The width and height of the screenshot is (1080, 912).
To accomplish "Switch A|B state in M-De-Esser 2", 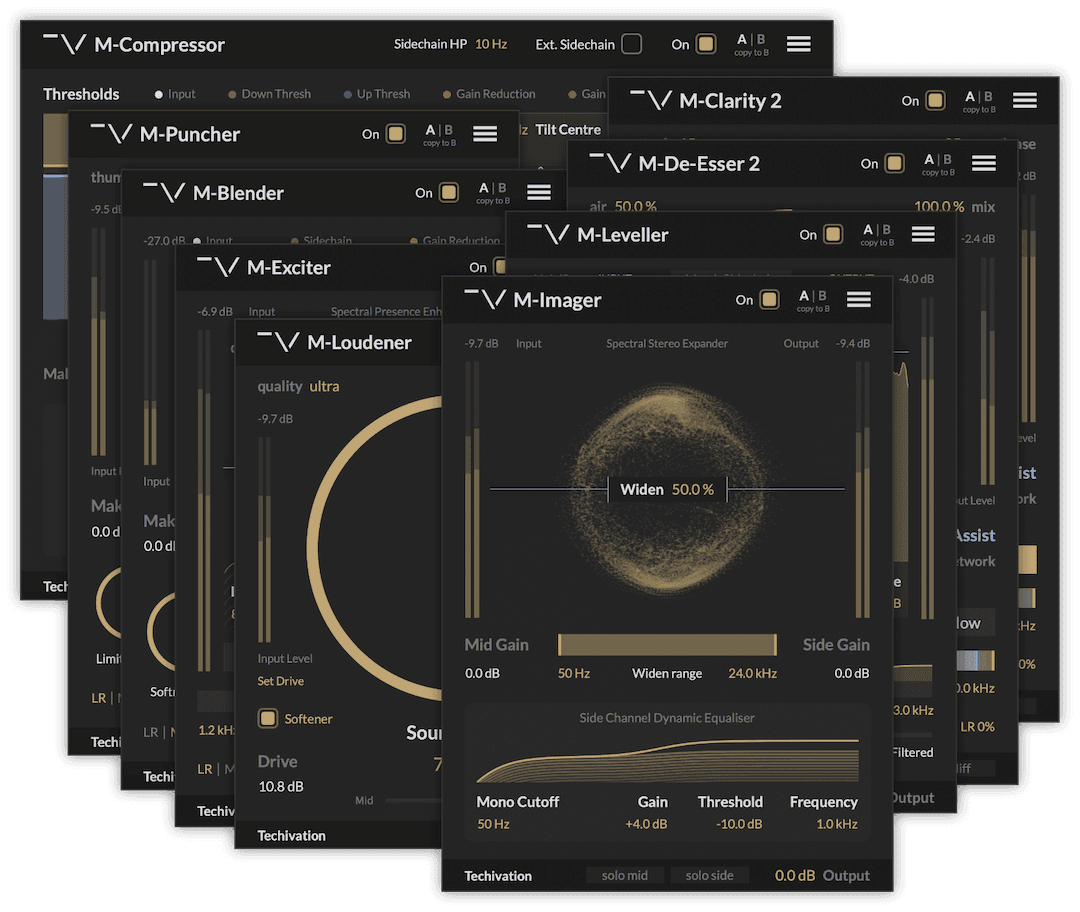I will (937, 159).
